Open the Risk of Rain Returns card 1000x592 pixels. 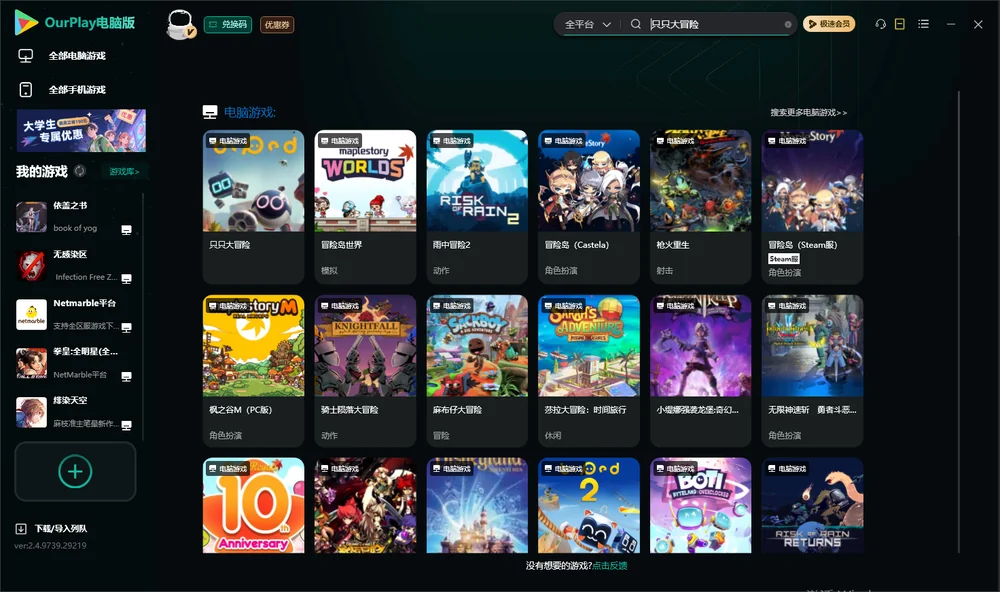(x=812, y=505)
